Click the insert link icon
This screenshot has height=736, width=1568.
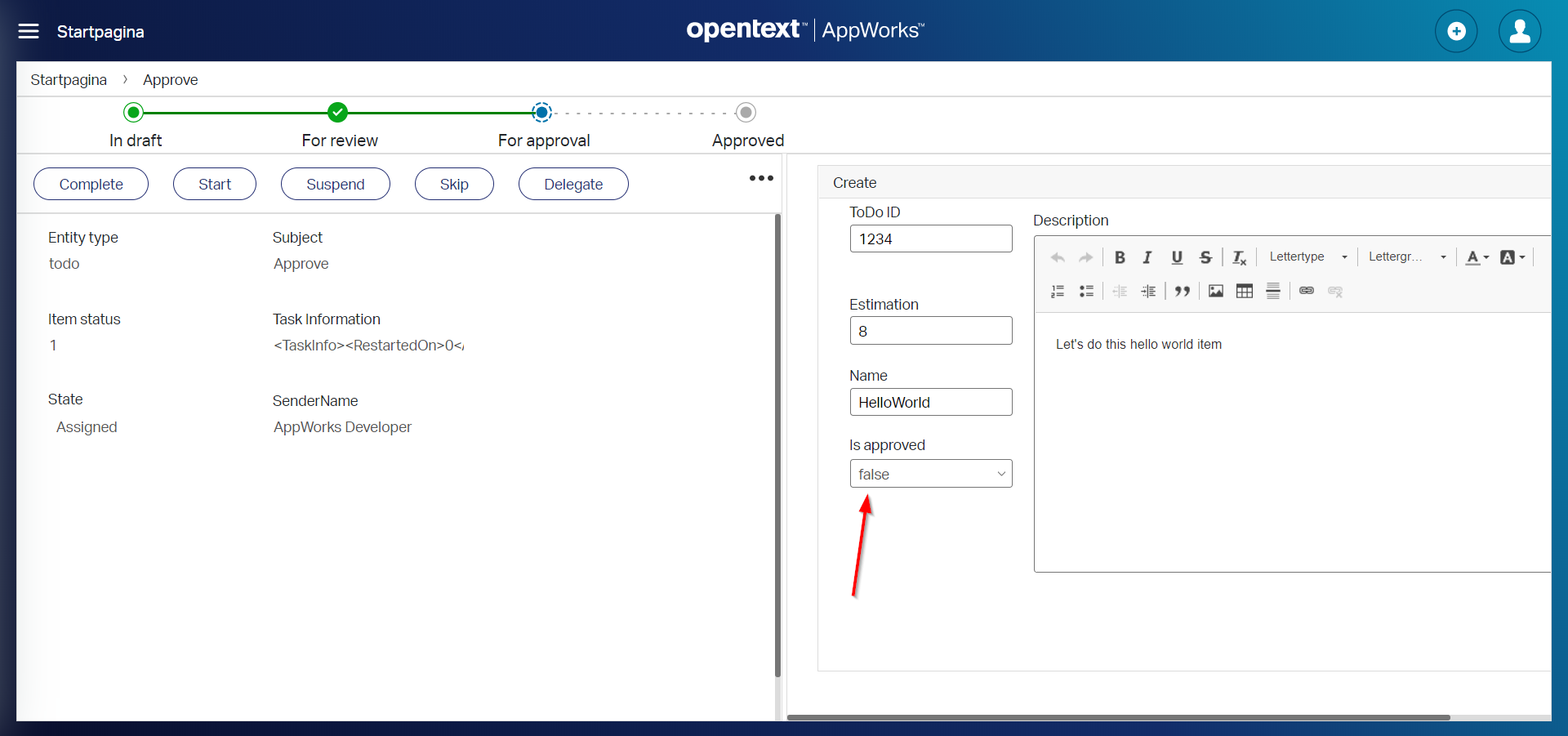coord(1307,291)
